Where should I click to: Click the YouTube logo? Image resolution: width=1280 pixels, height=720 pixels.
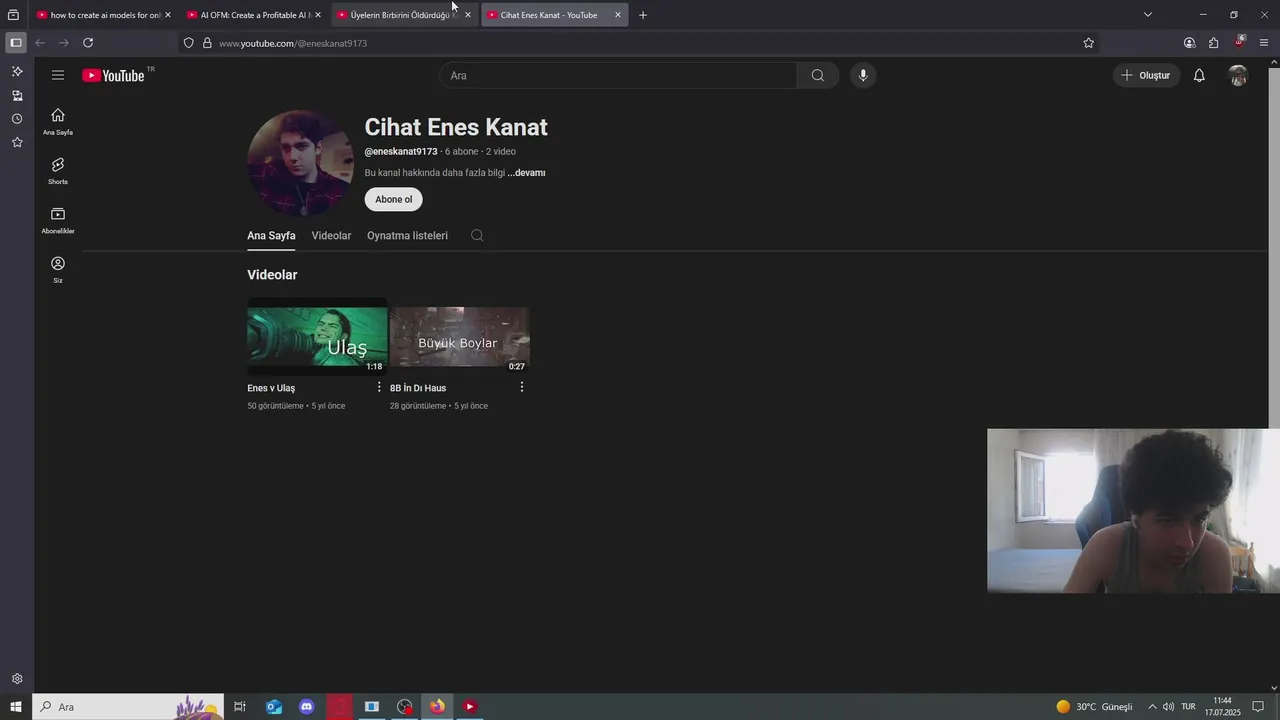point(114,75)
